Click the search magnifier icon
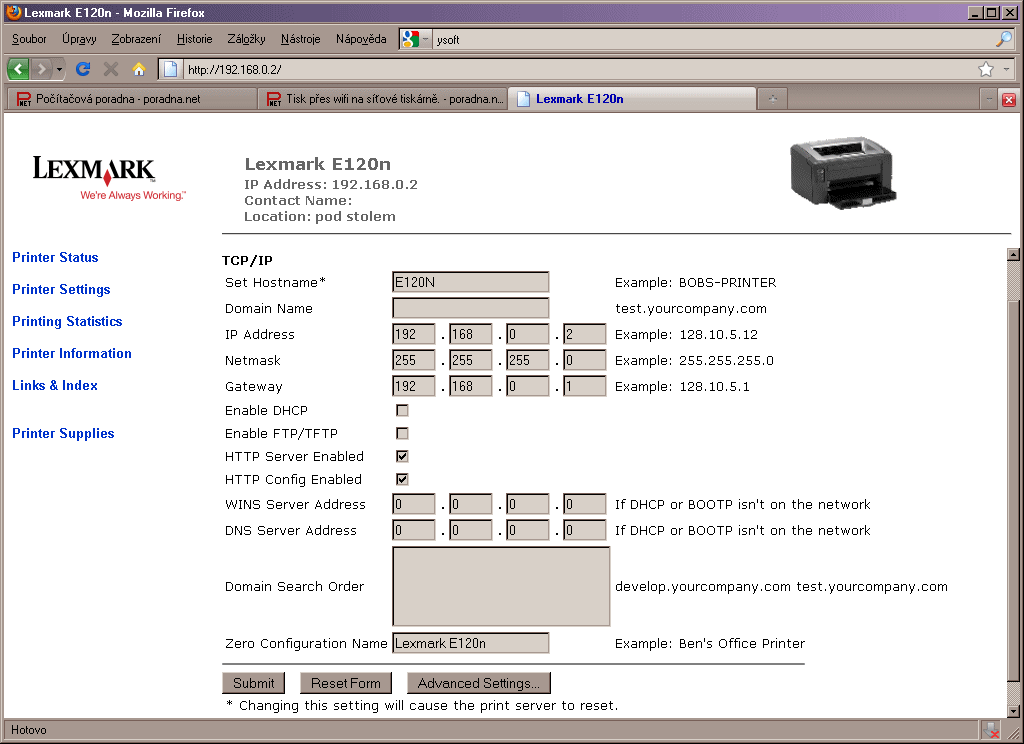This screenshot has height=744, width=1024. pyautogui.click(x=1004, y=39)
